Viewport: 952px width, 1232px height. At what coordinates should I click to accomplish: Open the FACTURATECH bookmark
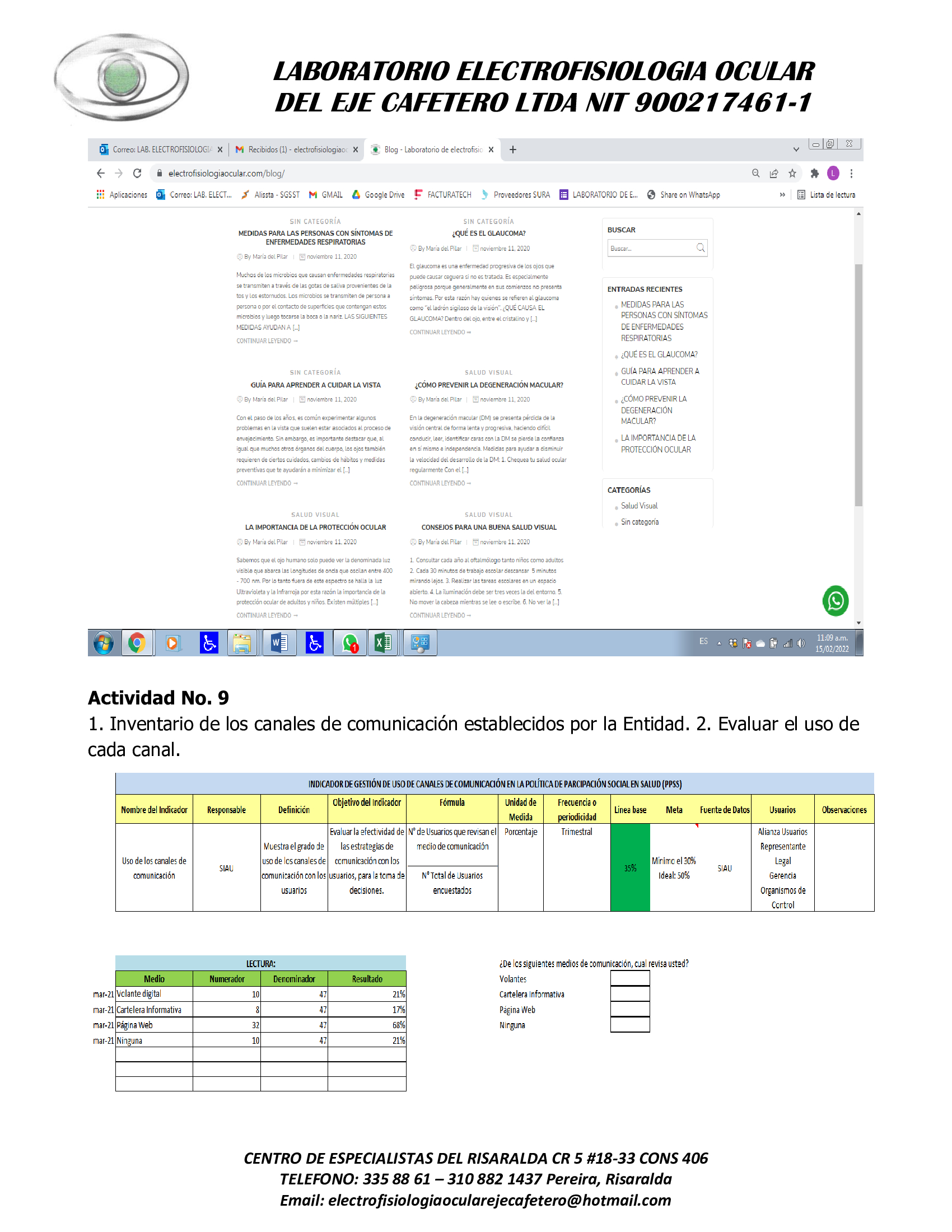pyautogui.click(x=443, y=195)
